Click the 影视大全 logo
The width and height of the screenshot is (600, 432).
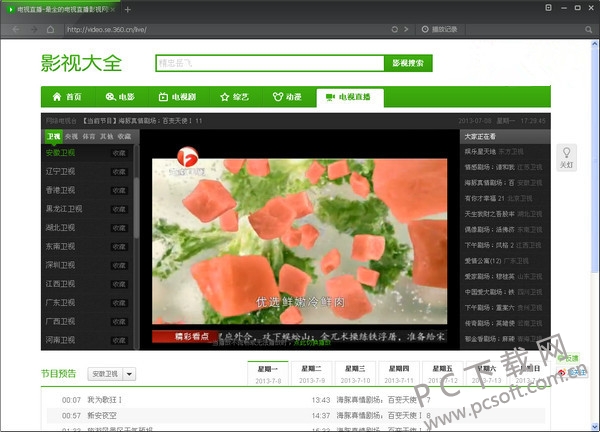pos(81,63)
